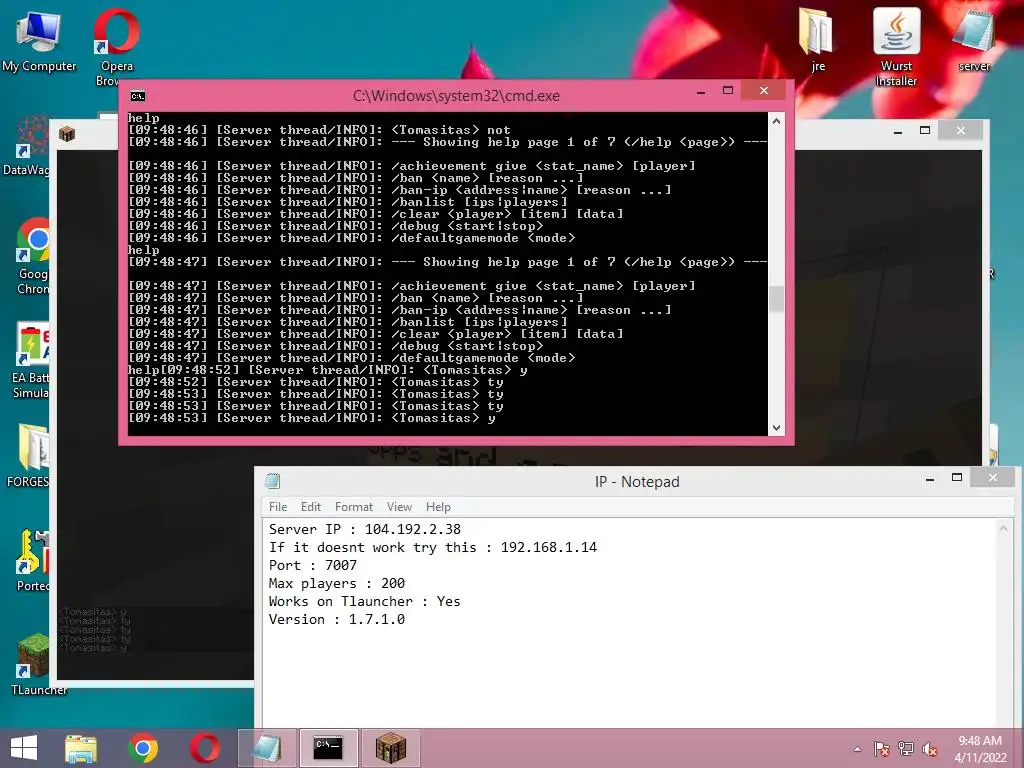Click the 'Port : 7007' line in Notepad
This screenshot has width=1024, height=768.
[313, 566]
